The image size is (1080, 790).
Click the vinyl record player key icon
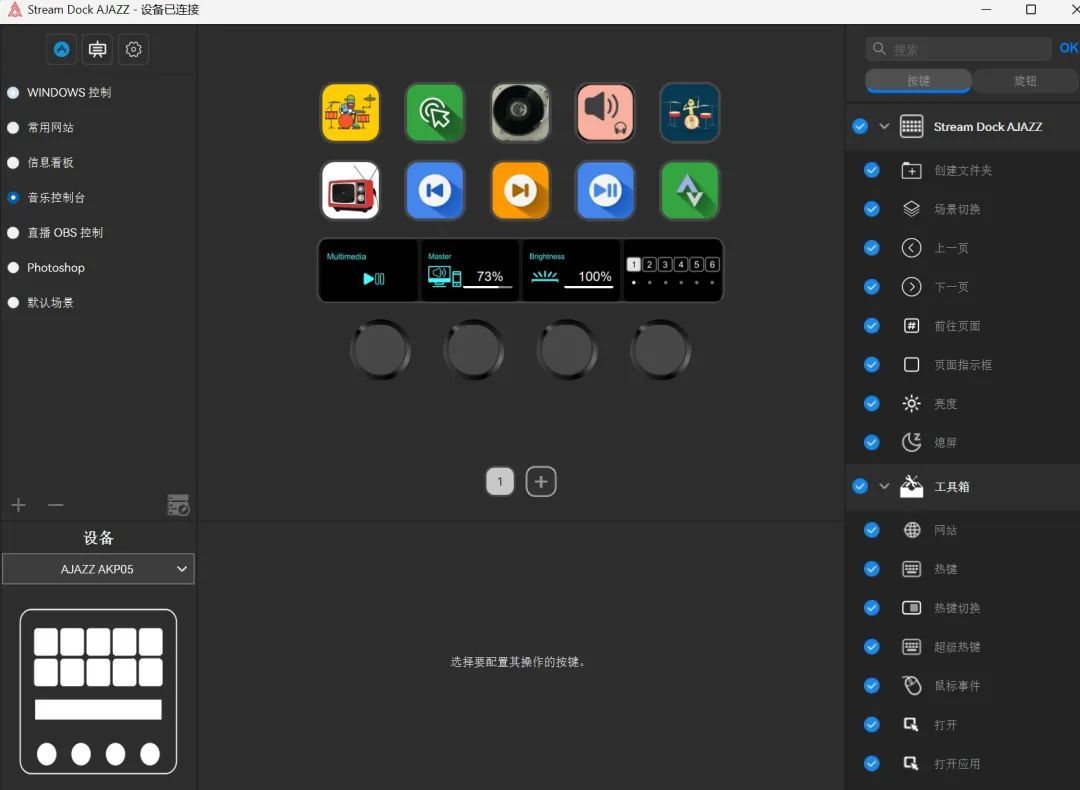click(x=520, y=112)
